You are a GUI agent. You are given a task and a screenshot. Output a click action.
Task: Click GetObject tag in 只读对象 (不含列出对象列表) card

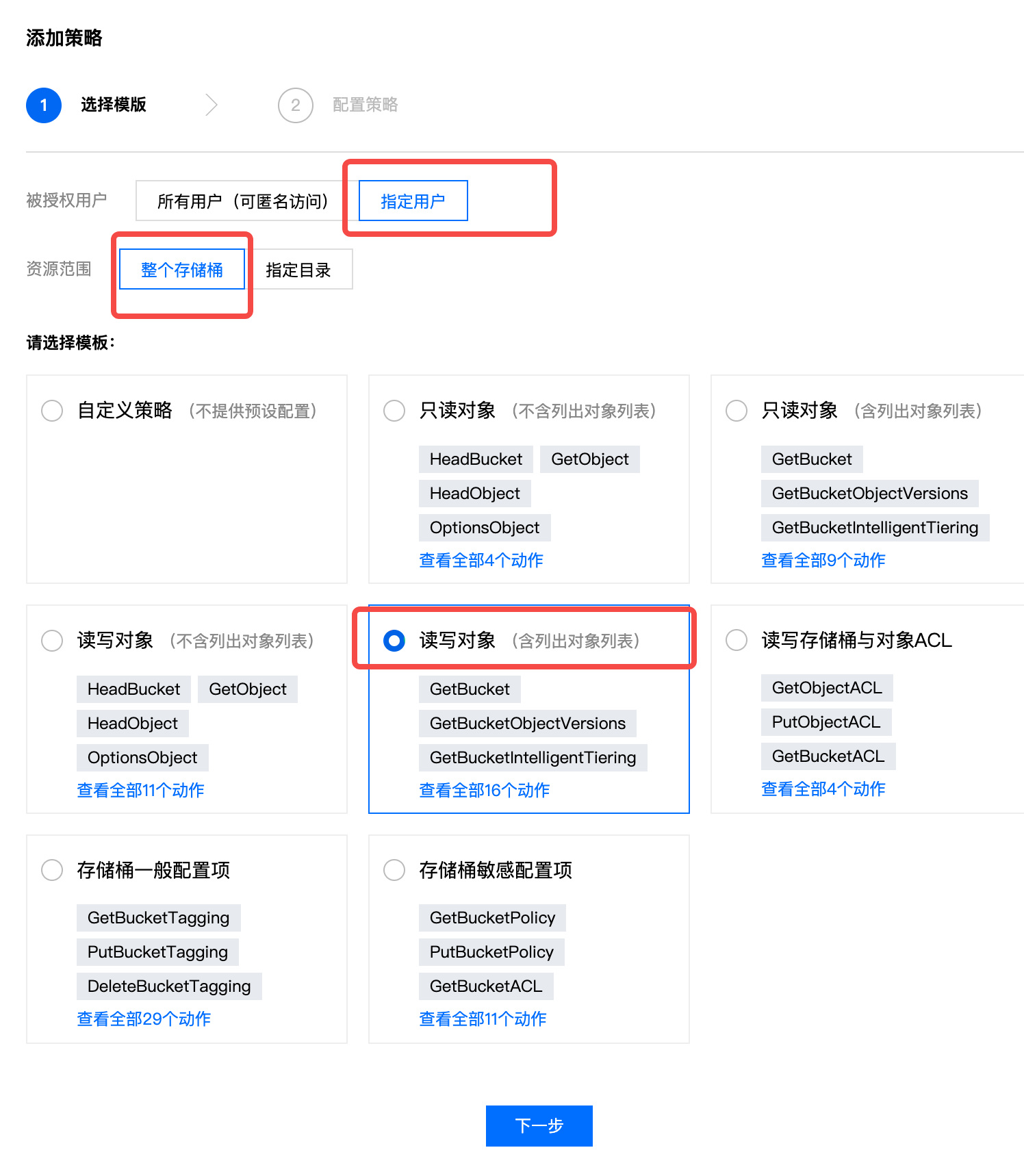click(590, 459)
